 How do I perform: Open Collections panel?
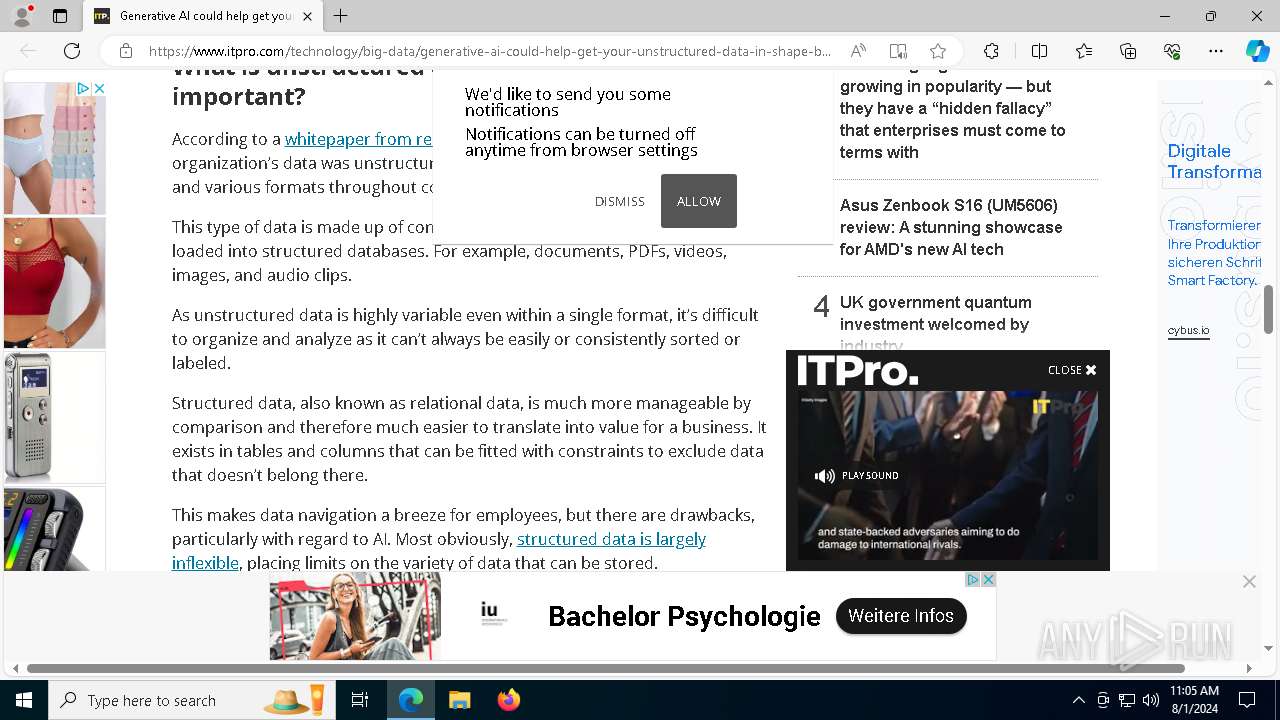point(1128,51)
